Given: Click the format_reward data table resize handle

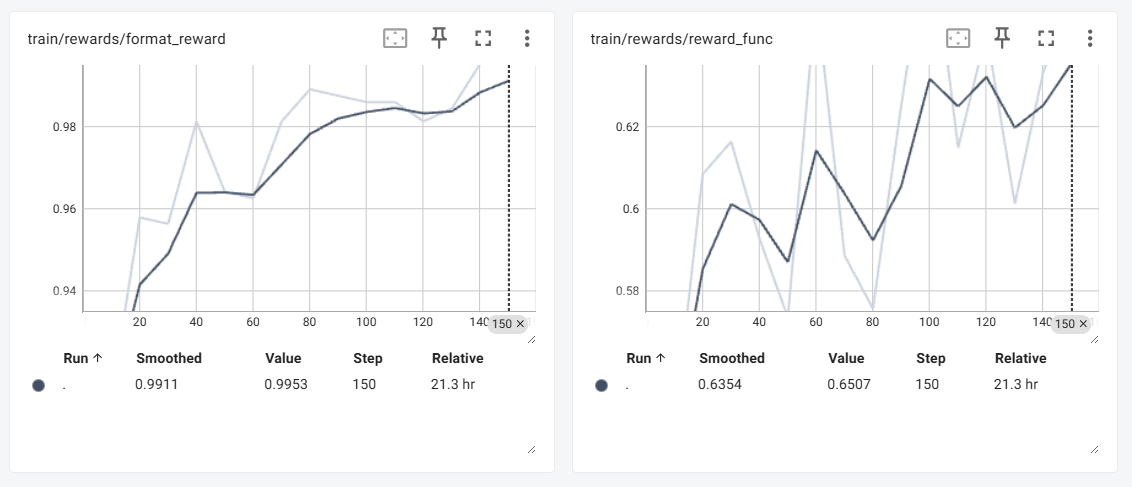Looking at the screenshot, I should [x=531, y=449].
